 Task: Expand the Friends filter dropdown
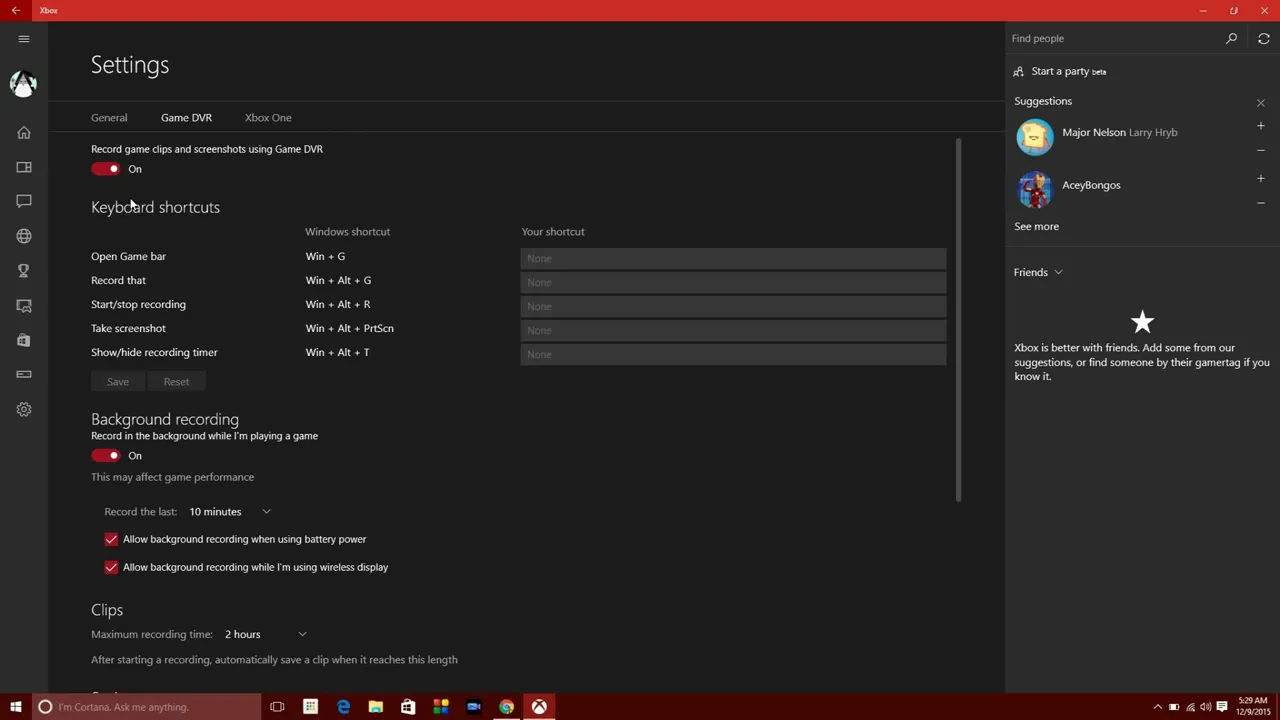(1038, 272)
